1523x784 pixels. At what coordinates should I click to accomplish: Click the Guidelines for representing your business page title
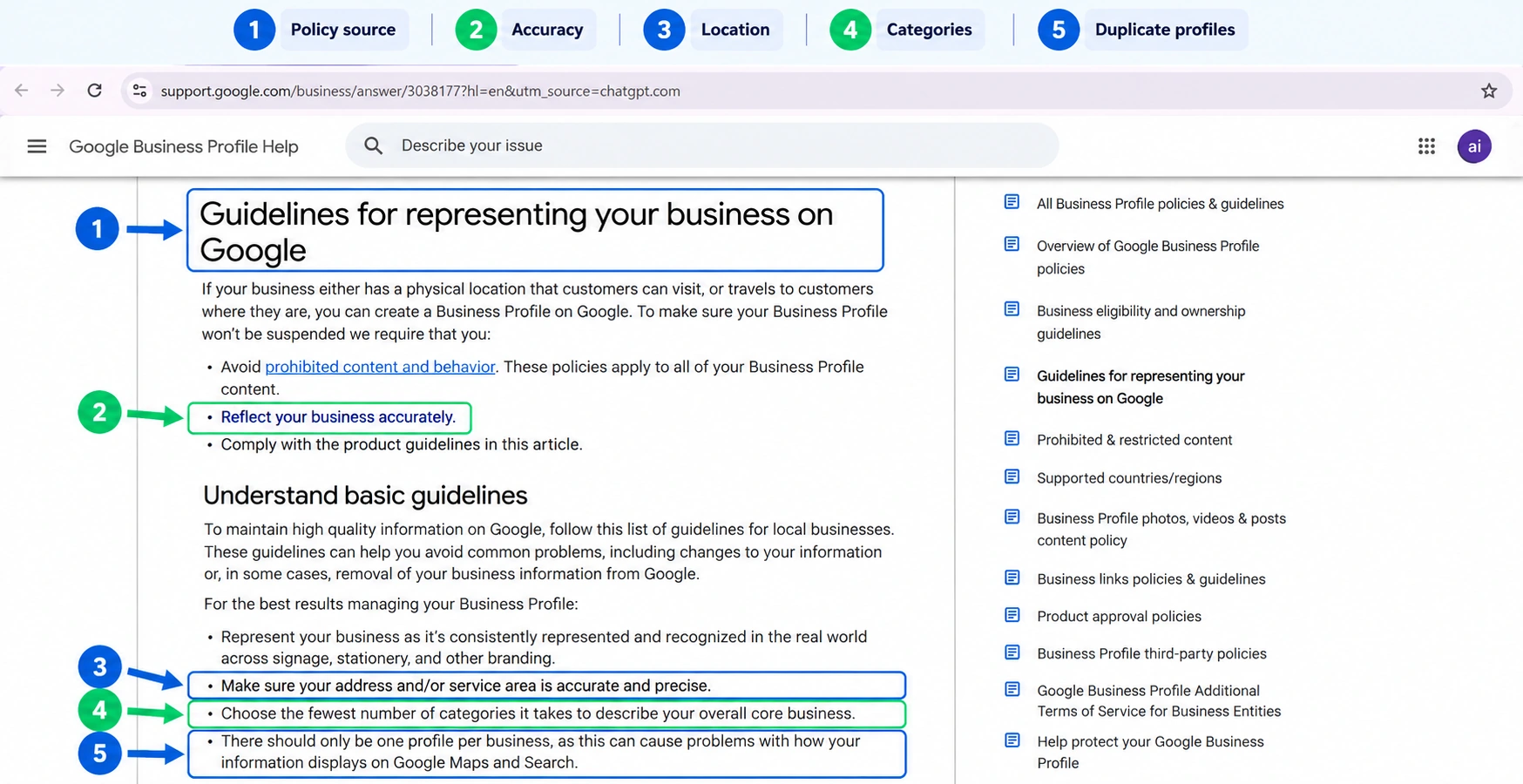click(x=517, y=232)
